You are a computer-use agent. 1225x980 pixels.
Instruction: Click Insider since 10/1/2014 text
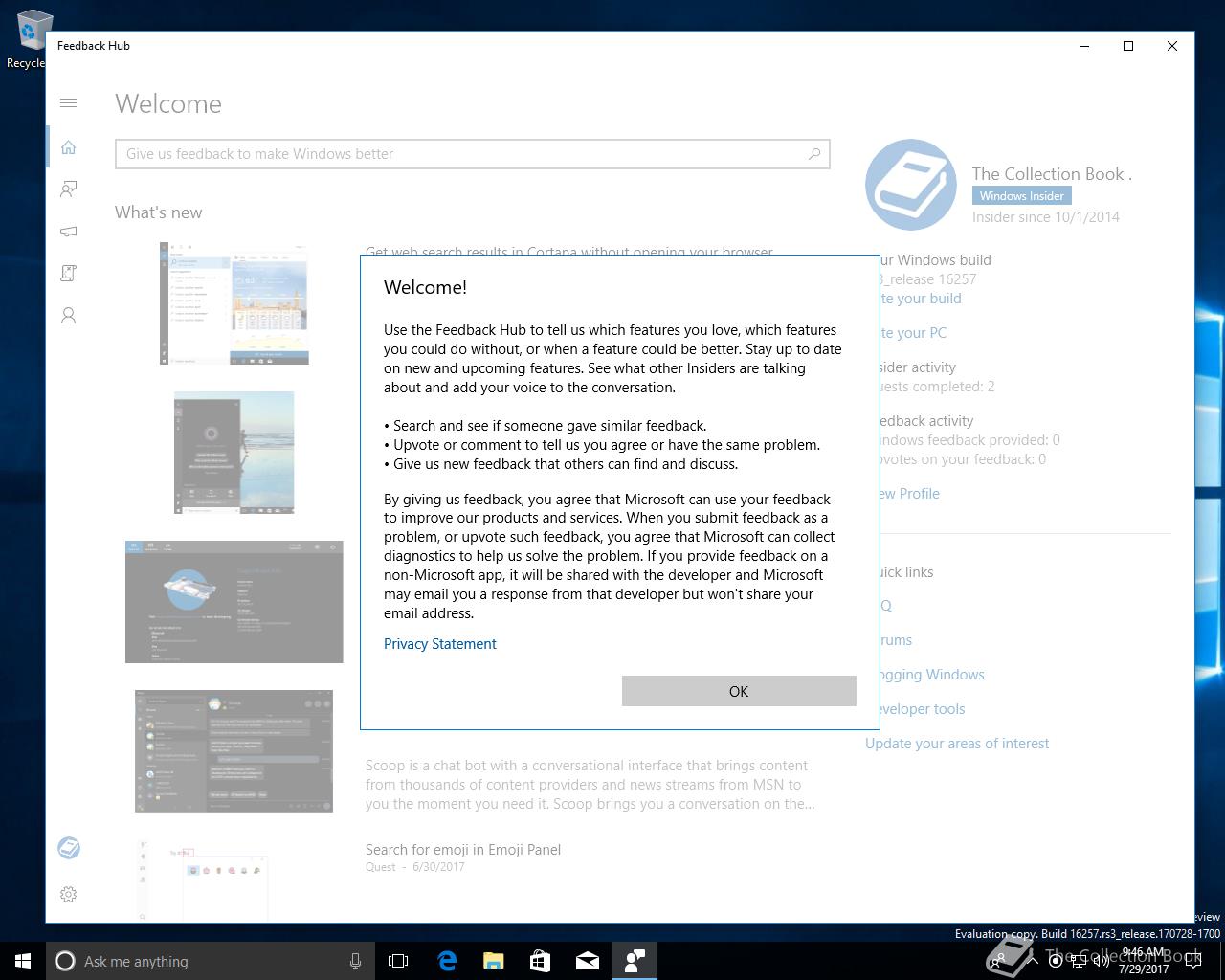(1046, 217)
